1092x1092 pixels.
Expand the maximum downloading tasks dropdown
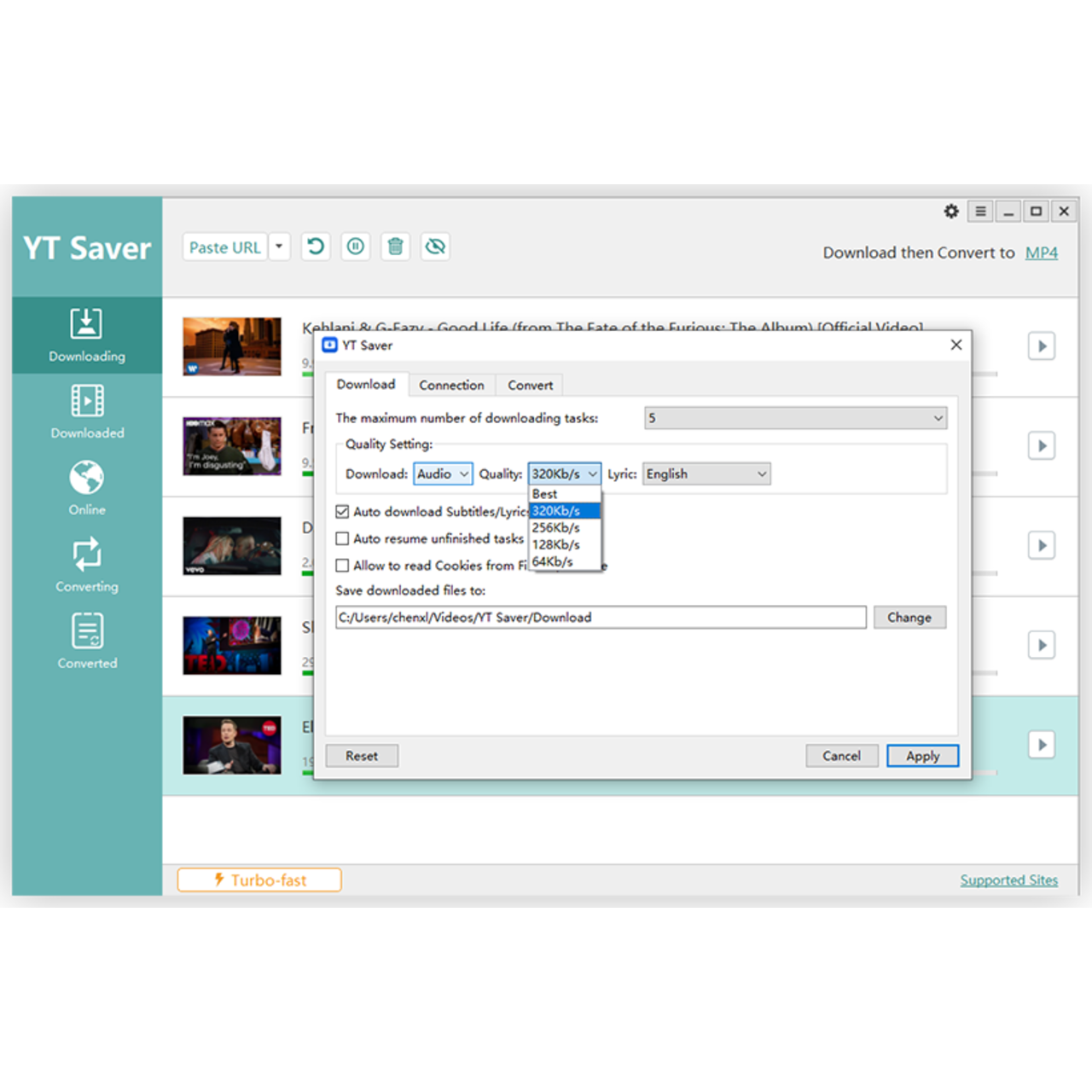point(795,418)
